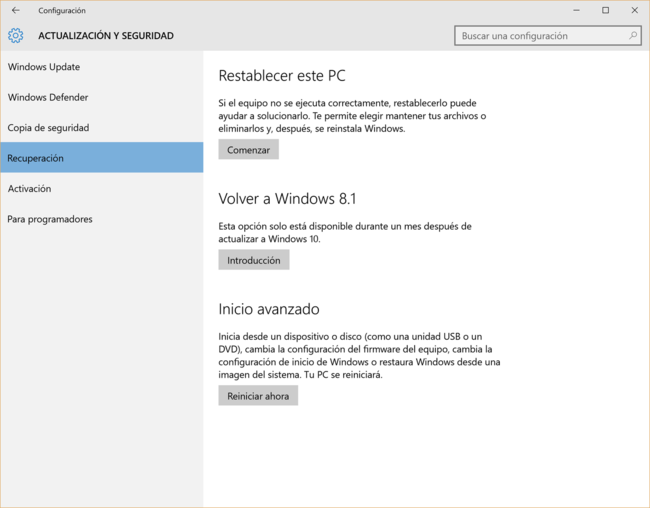The width and height of the screenshot is (650, 508).
Task: Click the magnifier search icon
Action: pyautogui.click(x=633, y=36)
